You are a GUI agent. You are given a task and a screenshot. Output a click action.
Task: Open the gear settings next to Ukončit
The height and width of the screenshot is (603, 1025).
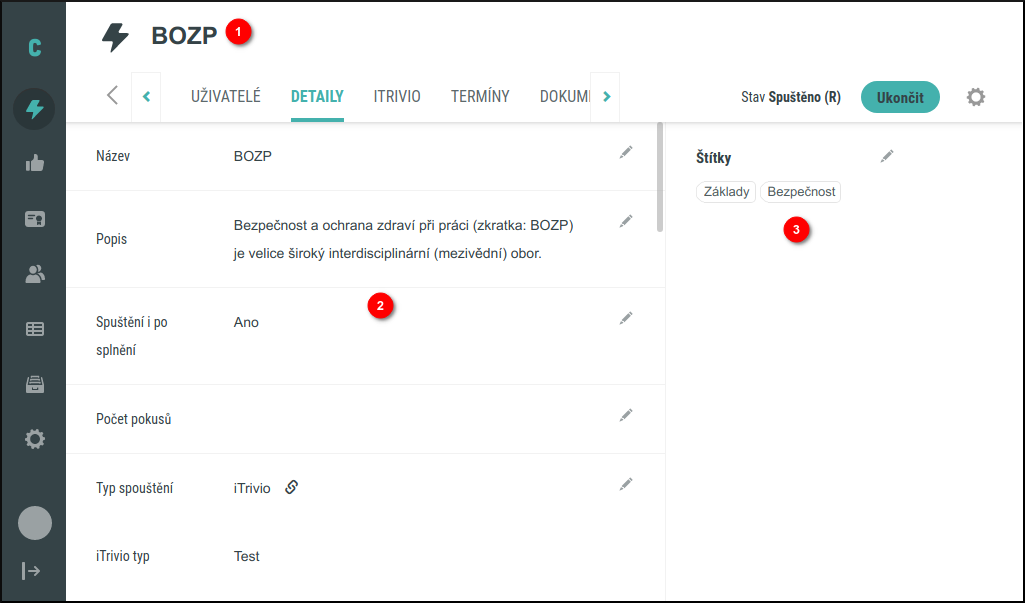976,97
